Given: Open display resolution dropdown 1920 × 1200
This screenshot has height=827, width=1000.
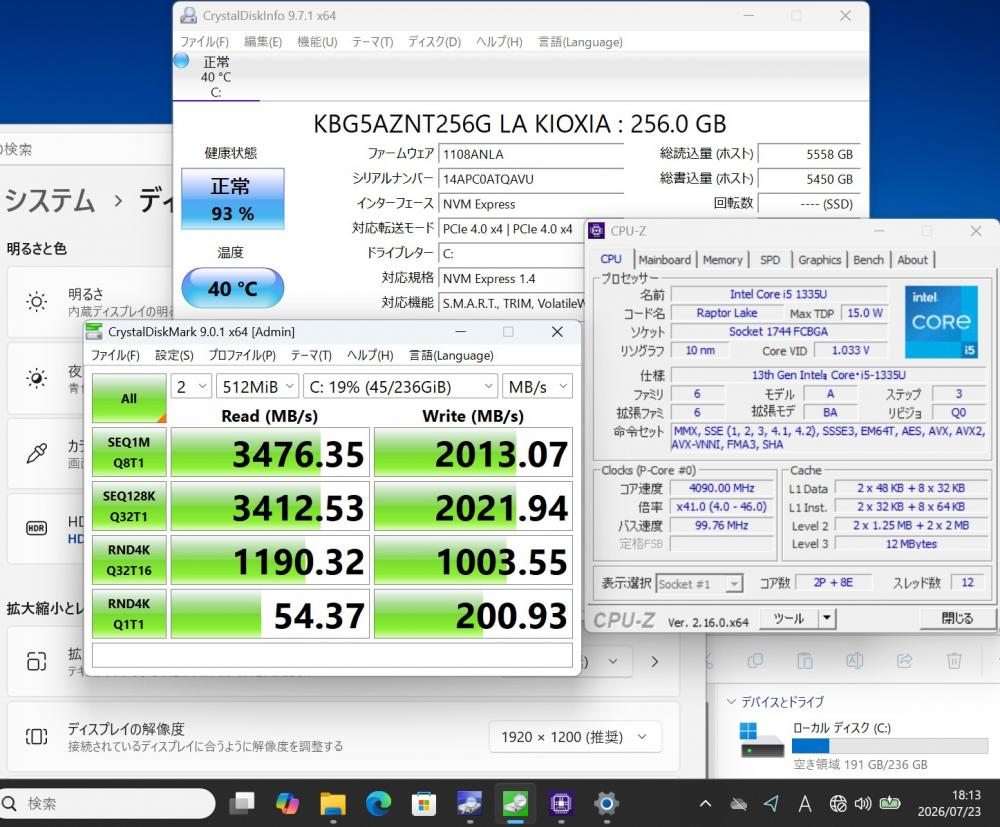Looking at the screenshot, I should coord(575,736).
